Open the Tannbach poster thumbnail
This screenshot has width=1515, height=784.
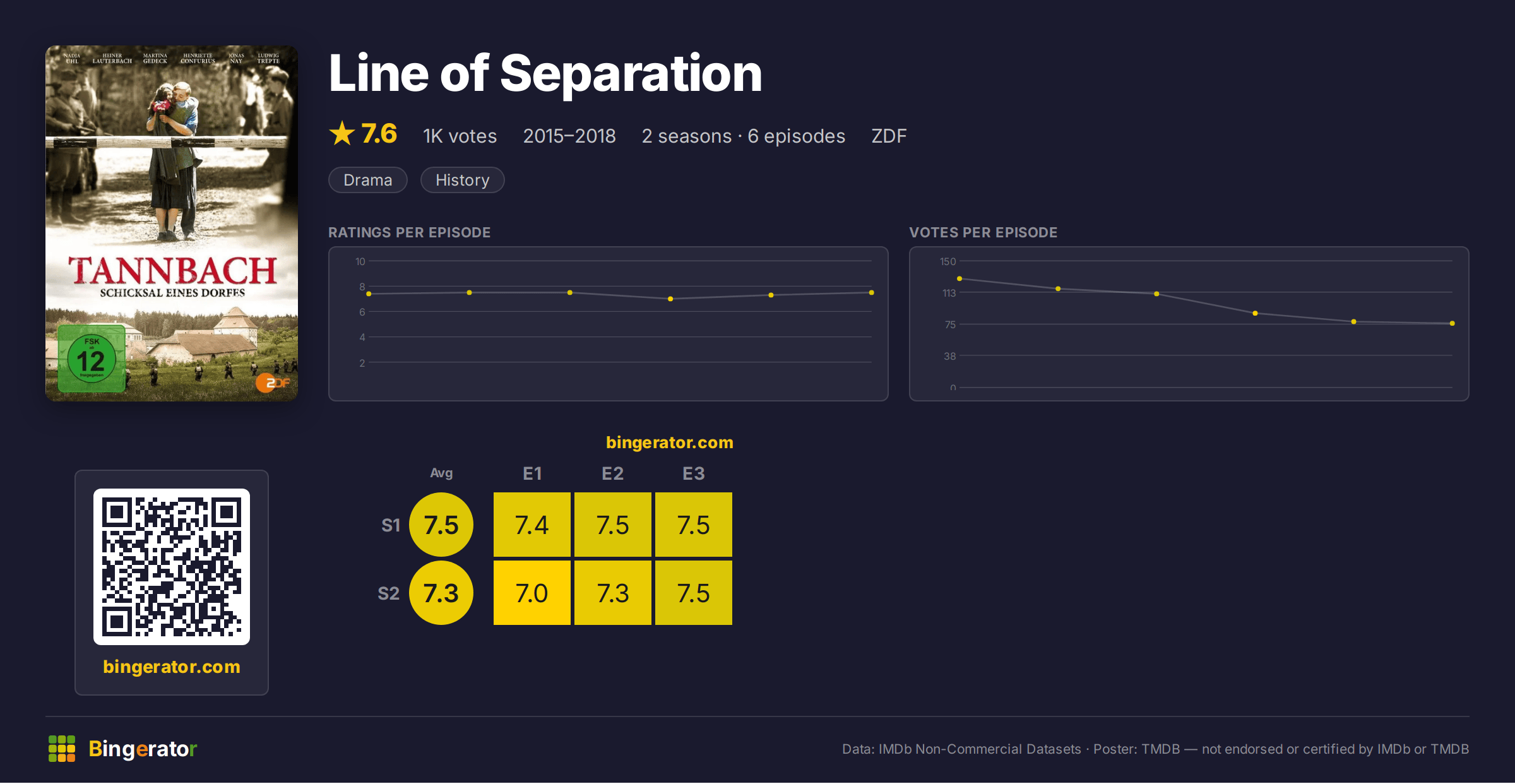(172, 223)
